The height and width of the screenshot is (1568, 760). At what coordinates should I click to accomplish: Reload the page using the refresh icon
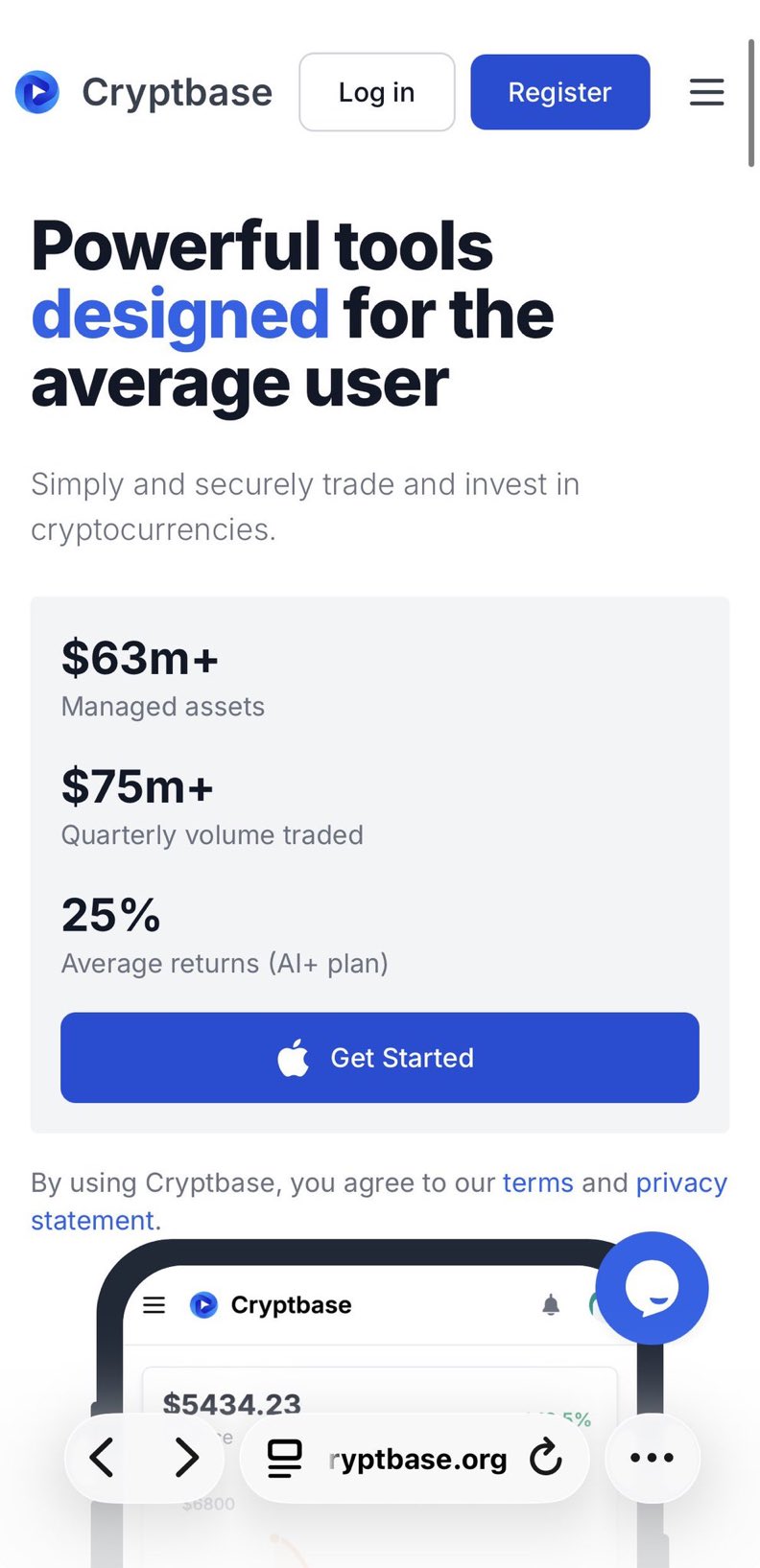pos(546,1458)
